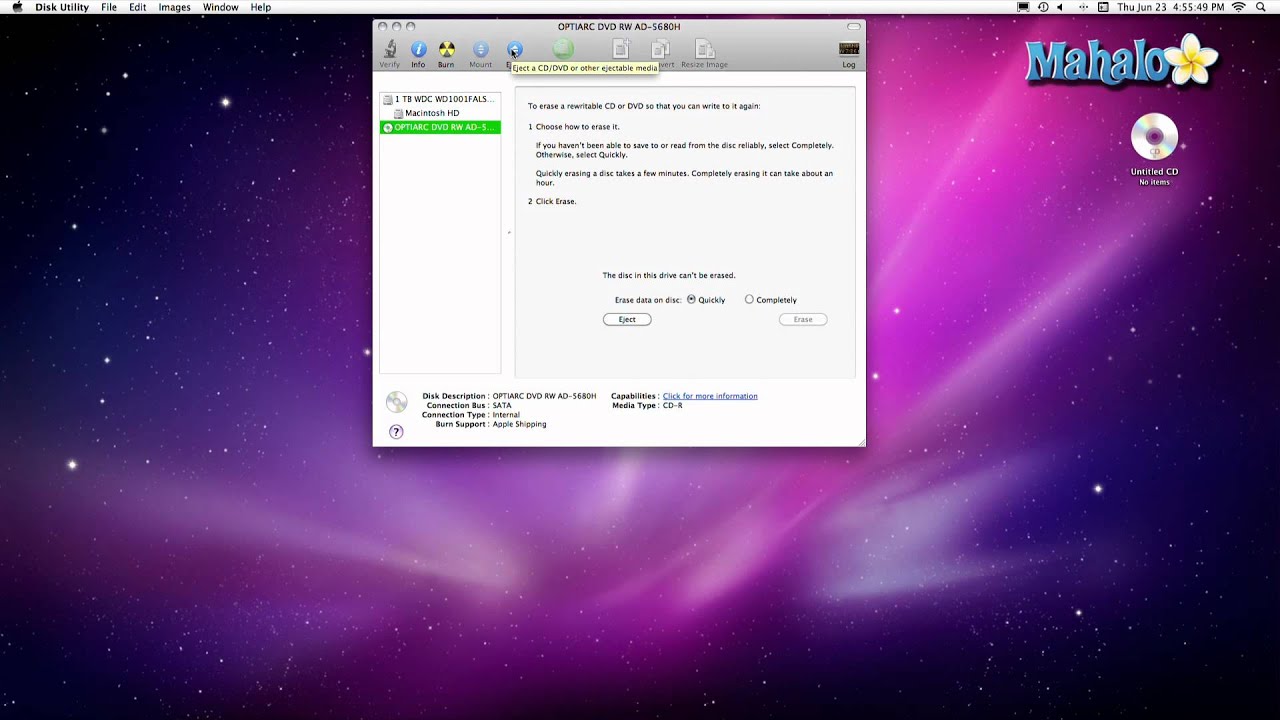Open the Untitled CD desktop icon
This screenshot has width=1280, height=720.
[x=1154, y=137]
